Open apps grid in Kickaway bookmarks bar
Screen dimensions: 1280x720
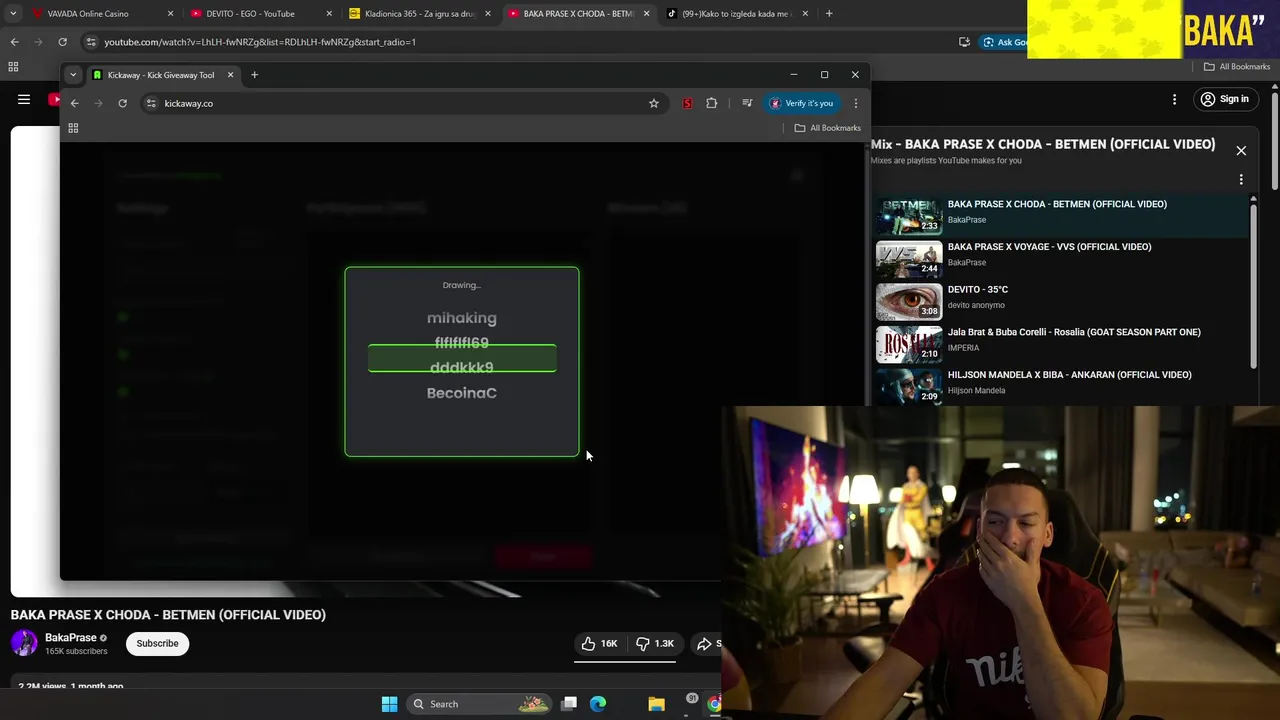[x=73, y=128]
